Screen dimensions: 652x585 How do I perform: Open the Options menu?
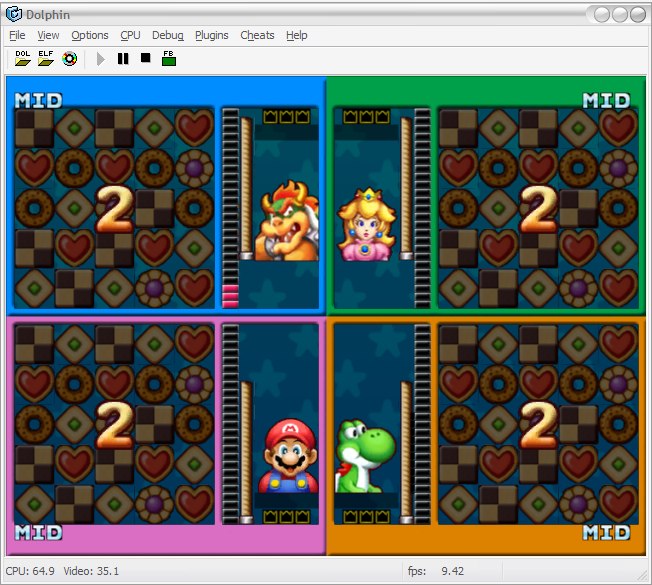[x=90, y=35]
